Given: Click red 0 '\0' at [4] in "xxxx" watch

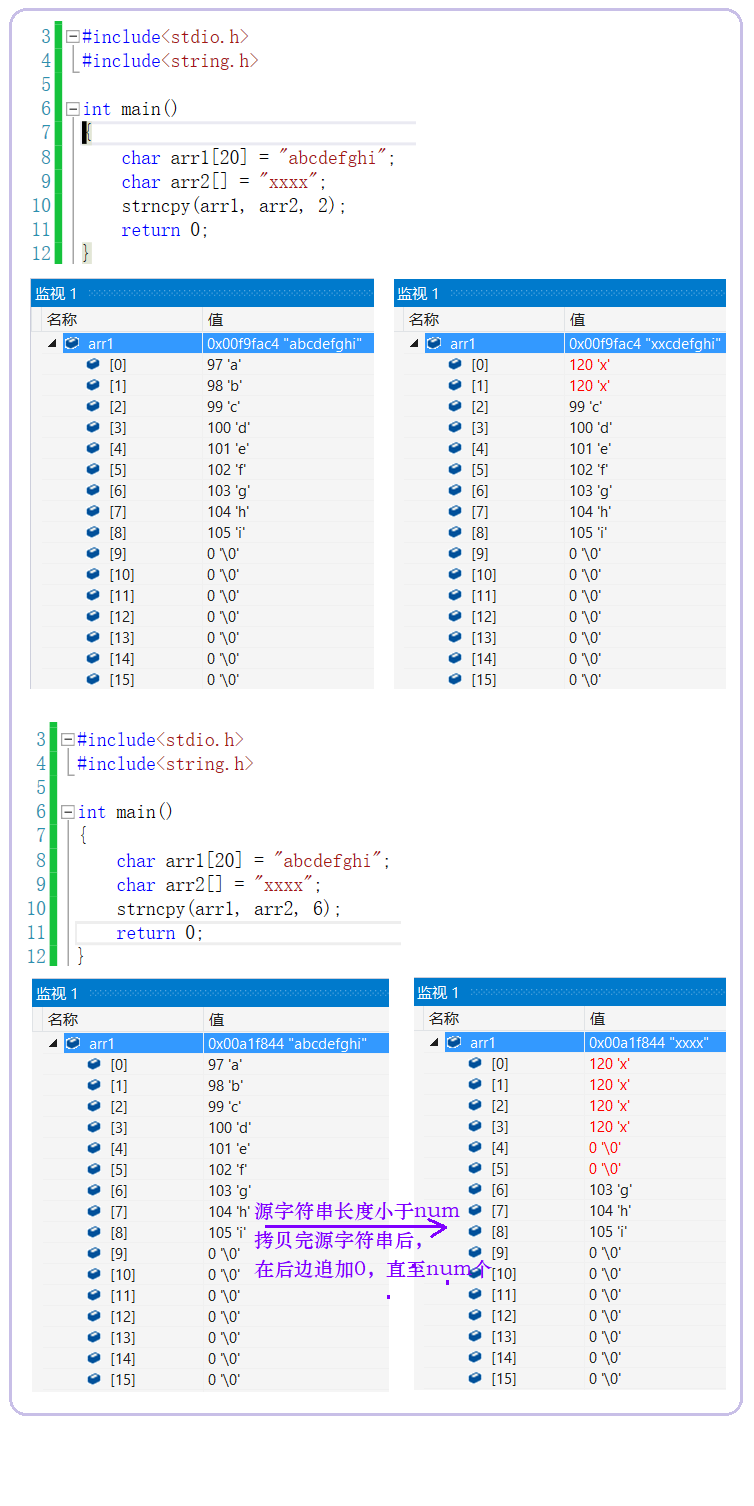Looking at the screenshot, I should tap(605, 1147).
